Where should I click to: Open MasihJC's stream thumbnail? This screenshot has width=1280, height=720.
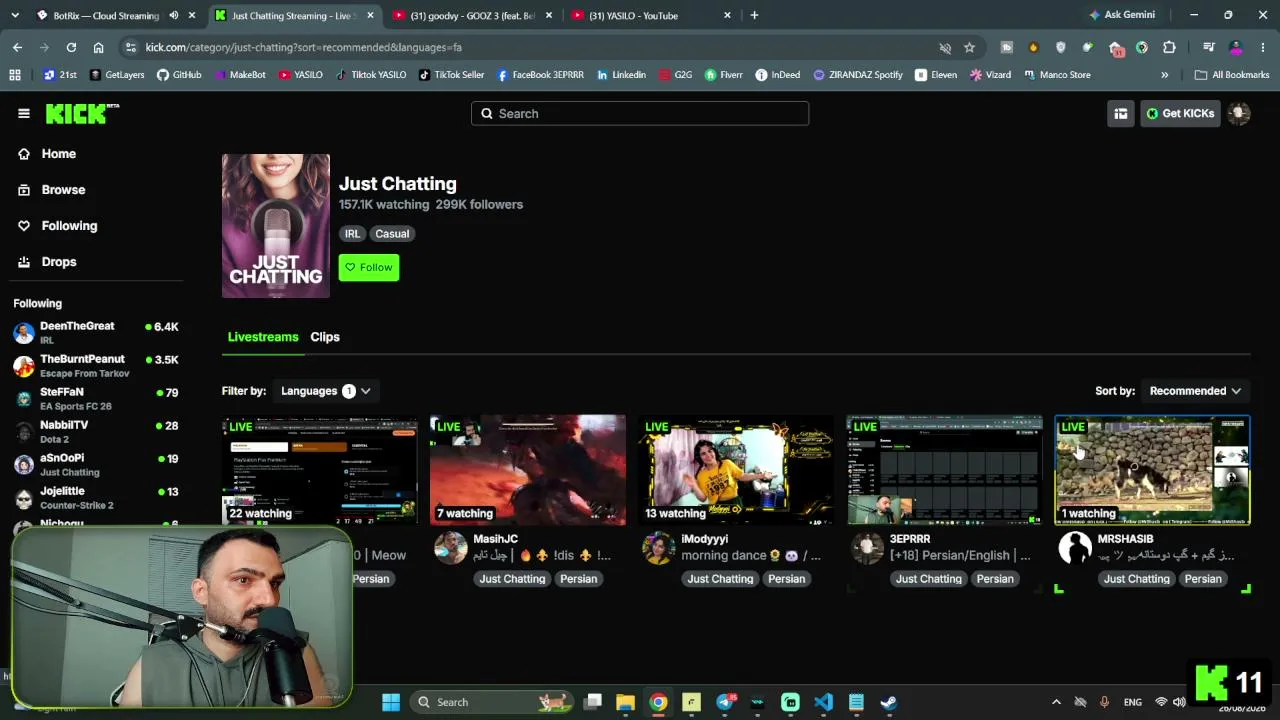coord(528,470)
